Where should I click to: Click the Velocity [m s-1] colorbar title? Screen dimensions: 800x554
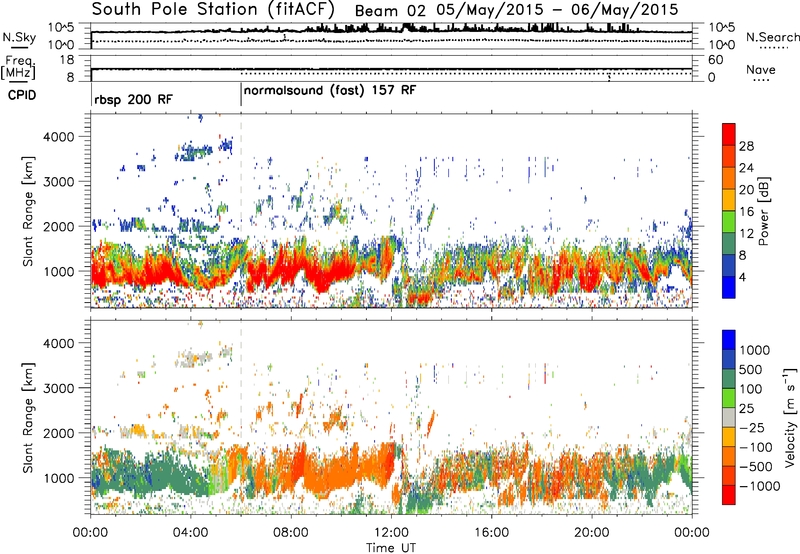tap(790, 417)
